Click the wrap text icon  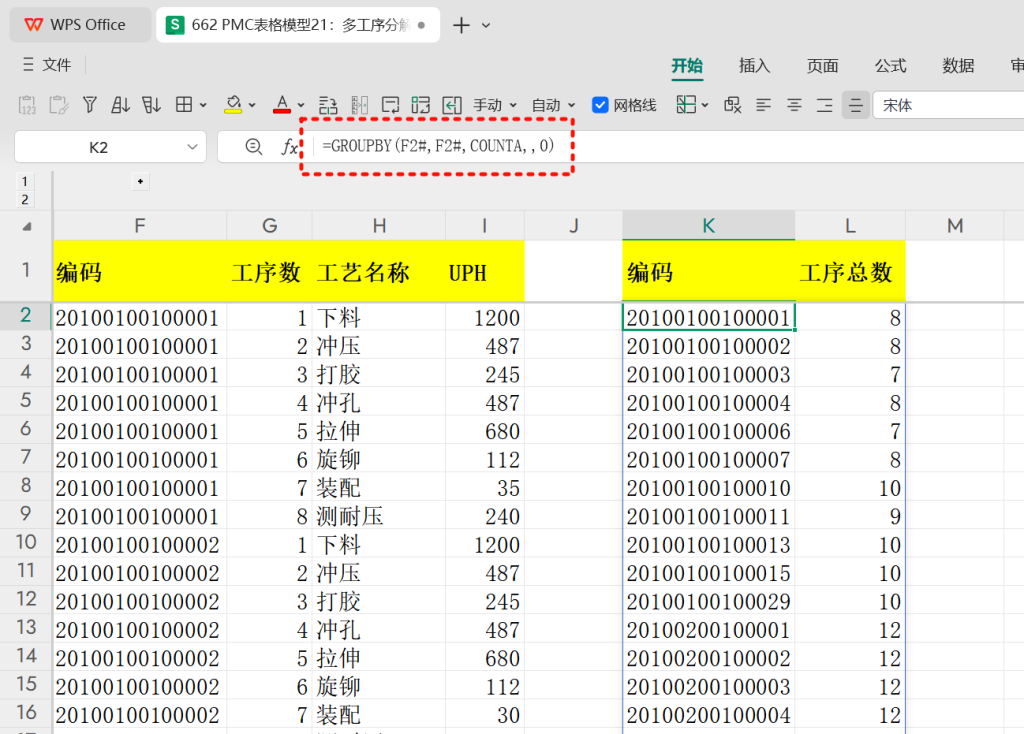328,105
